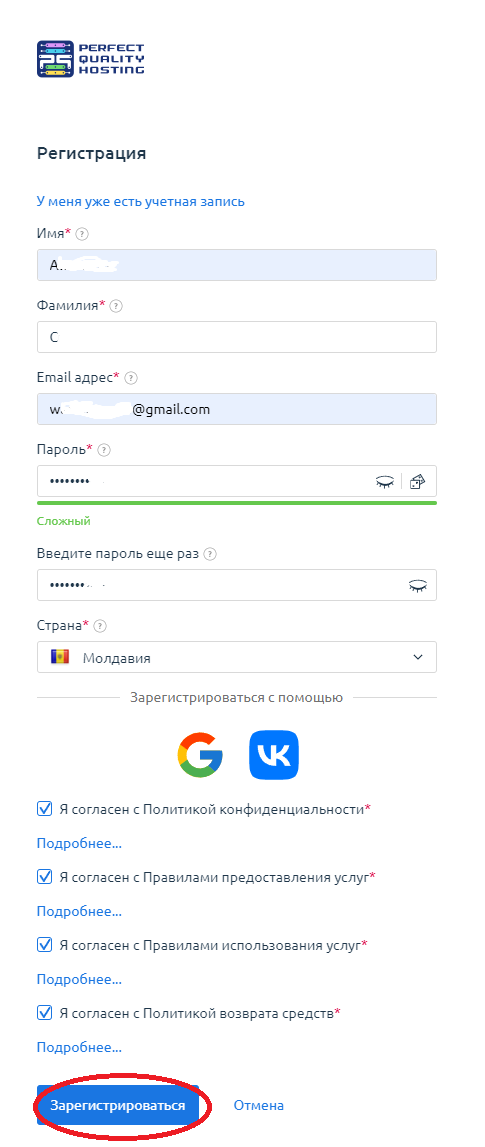Viewport: 485px width, 1147px height.
Task: Click the Отмена link
Action: 258,1105
